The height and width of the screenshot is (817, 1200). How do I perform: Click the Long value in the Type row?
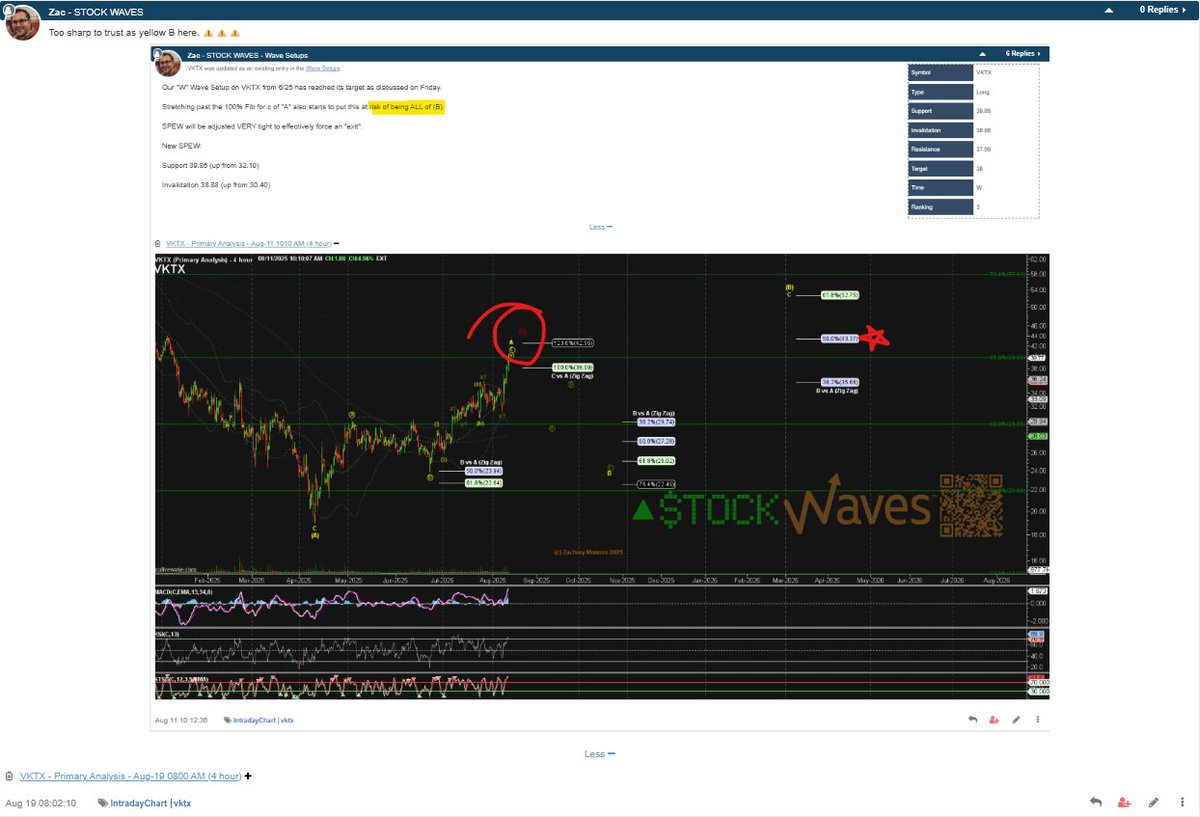click(x=983, y=92)
